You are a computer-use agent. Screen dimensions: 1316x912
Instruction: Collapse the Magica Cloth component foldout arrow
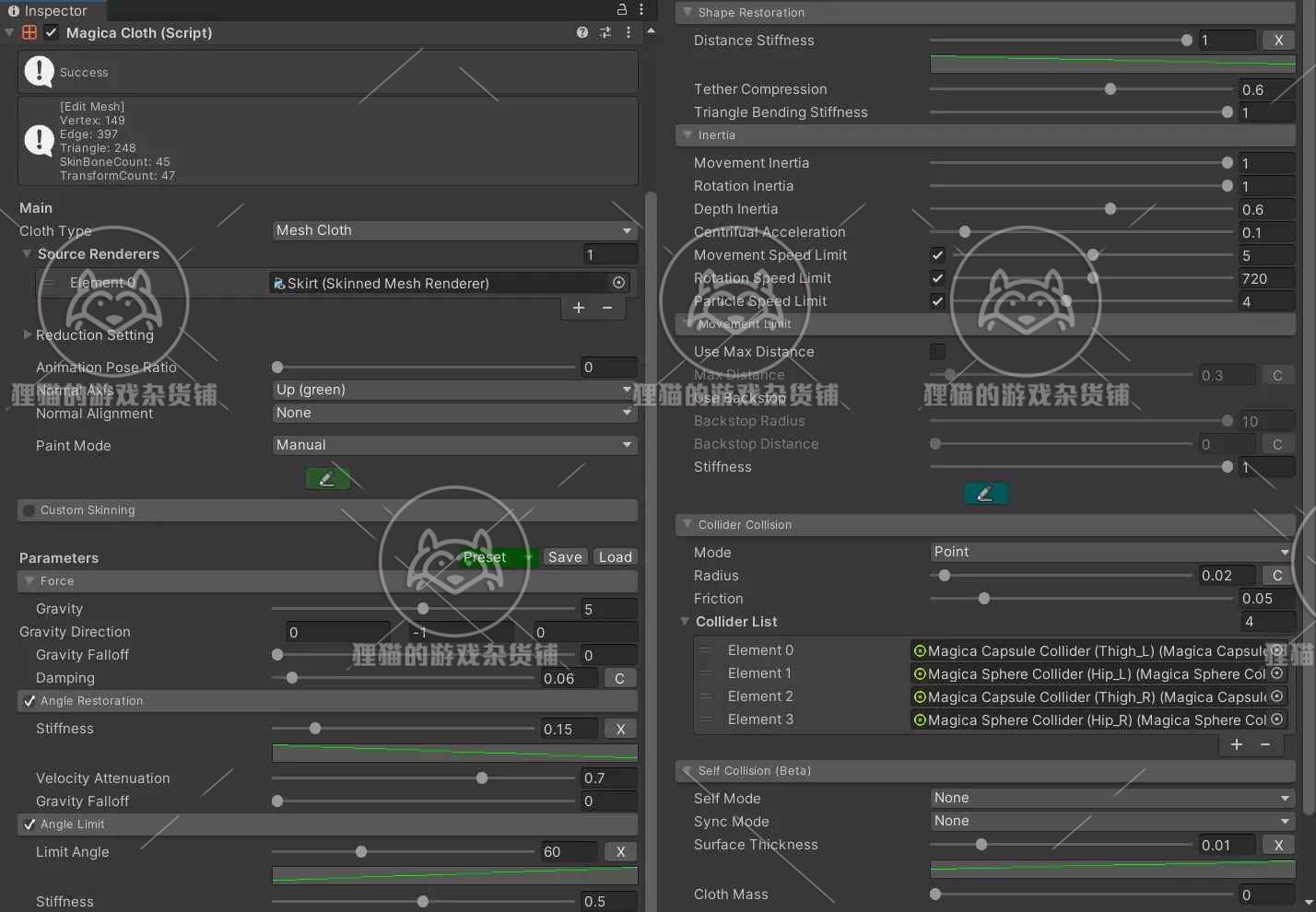[x=9, y=32]
